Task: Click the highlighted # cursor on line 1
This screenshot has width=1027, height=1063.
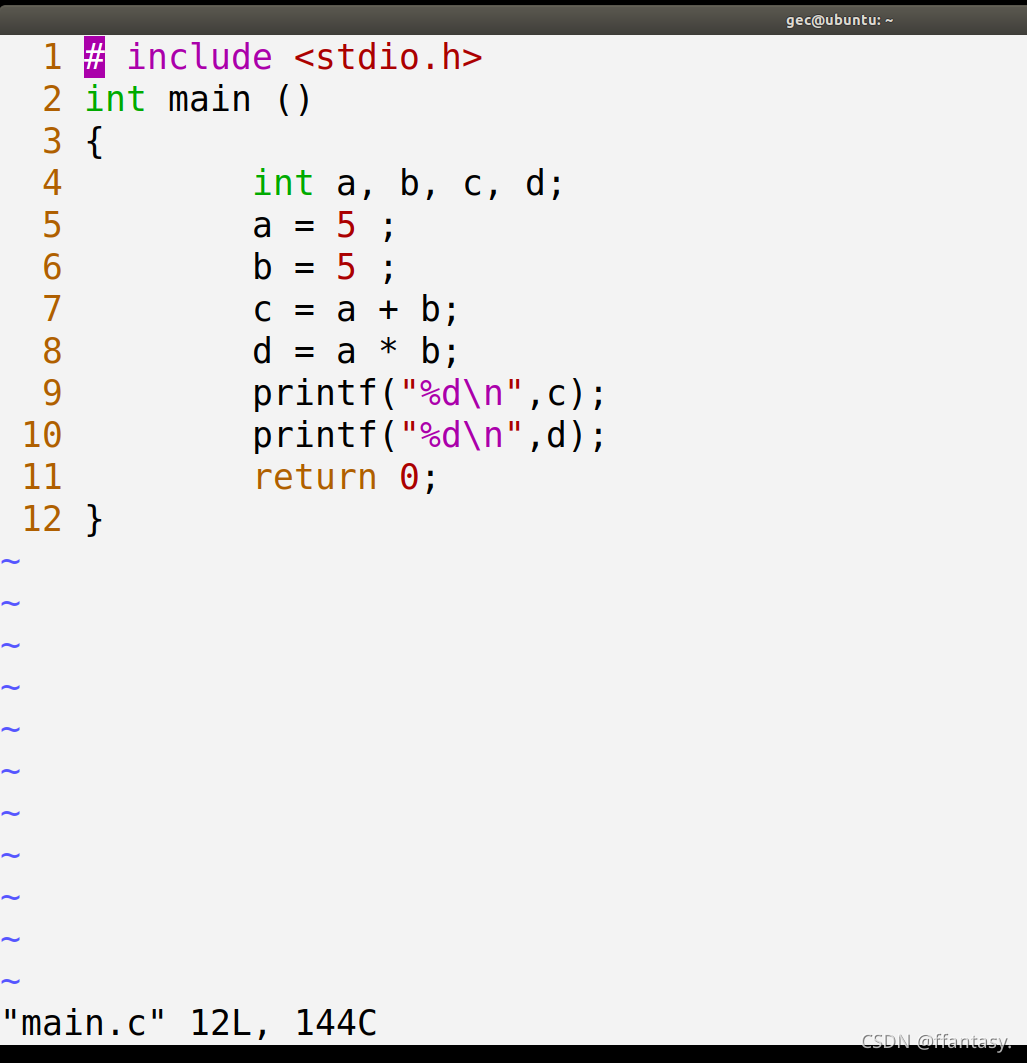Action: click(x=94, y=57)
